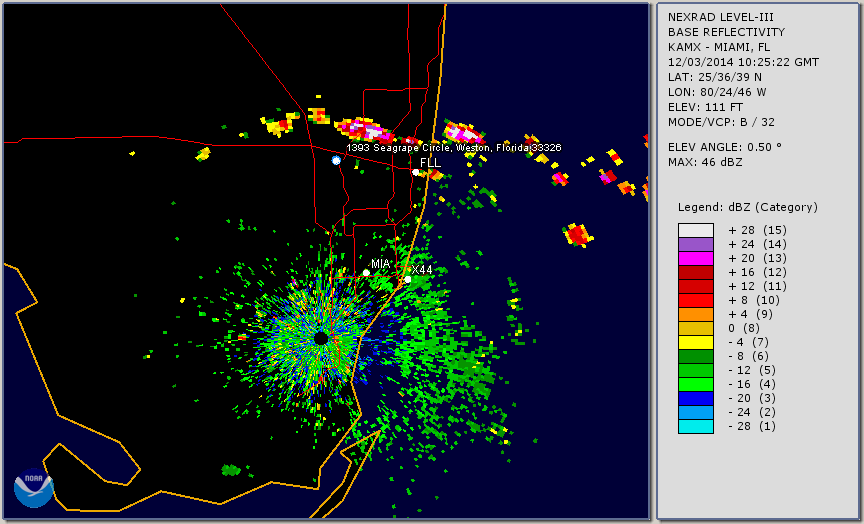Image resolution: width=864 pixels, height=524 pixels.
Task: Click the 'MODE/VCP: B / 32' text
Action: click(721, 122)
